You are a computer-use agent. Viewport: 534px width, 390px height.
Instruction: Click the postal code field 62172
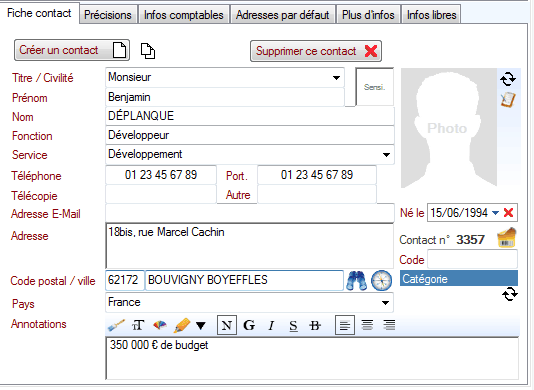[x=125, y=280]
